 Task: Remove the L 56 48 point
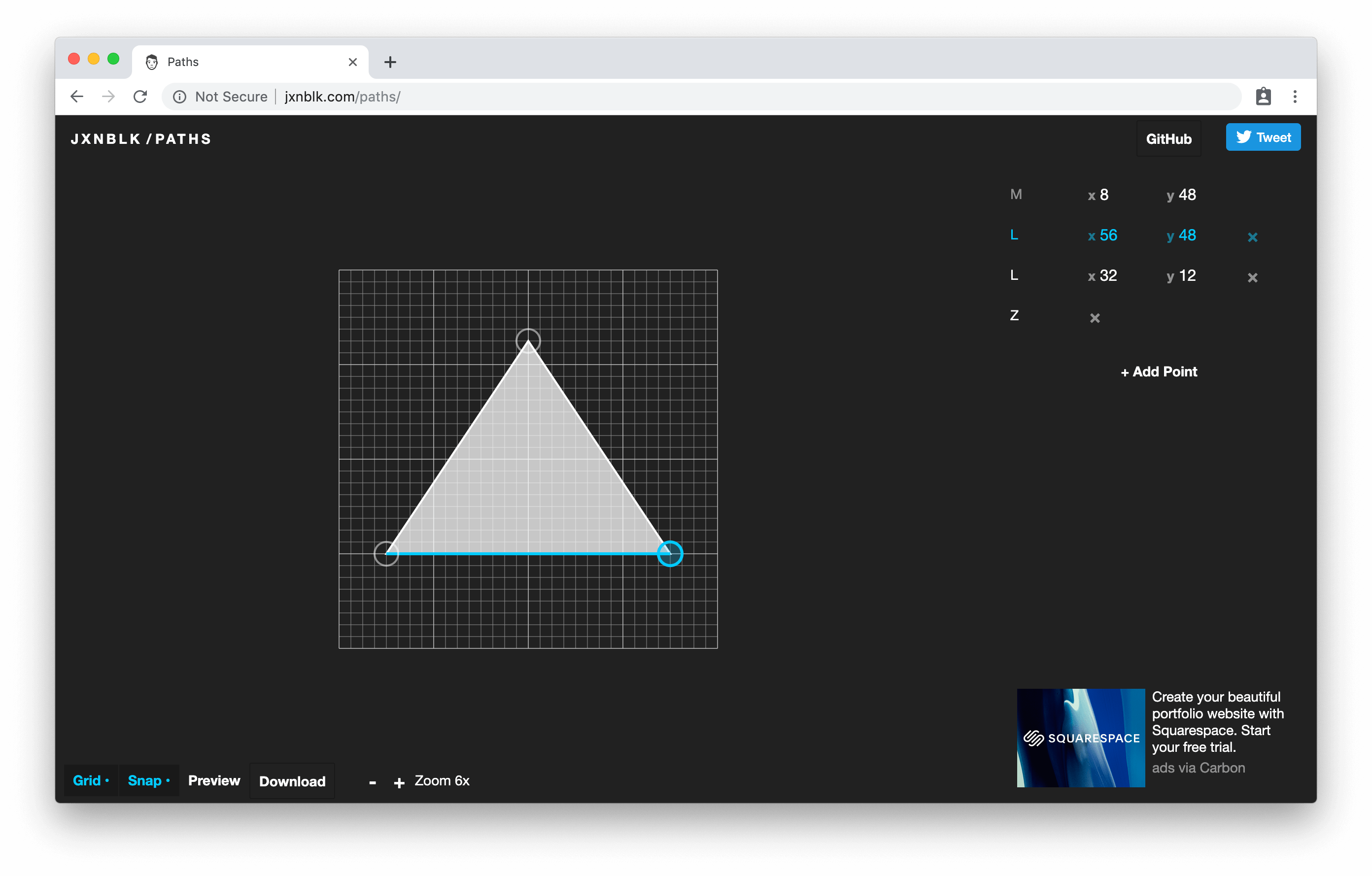click(x=1252, y=237)
